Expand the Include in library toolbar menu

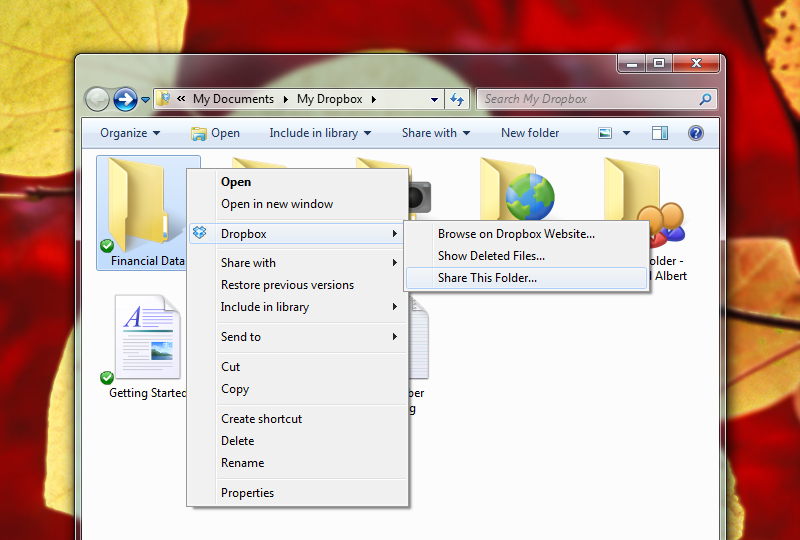pos(320,133)
